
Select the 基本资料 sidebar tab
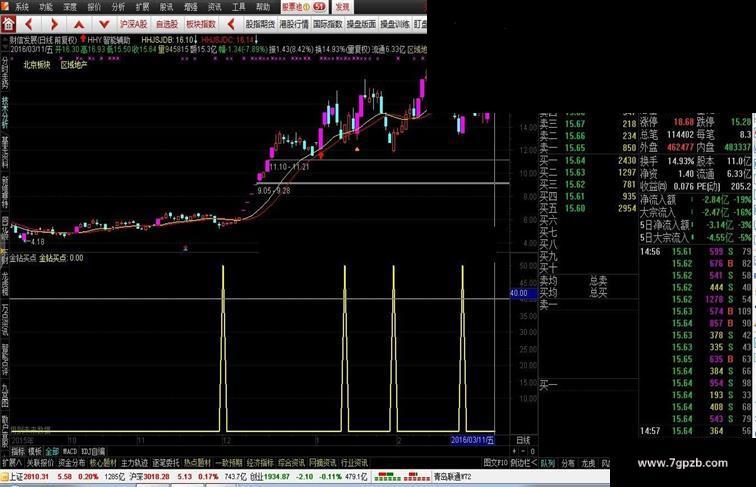4,152
